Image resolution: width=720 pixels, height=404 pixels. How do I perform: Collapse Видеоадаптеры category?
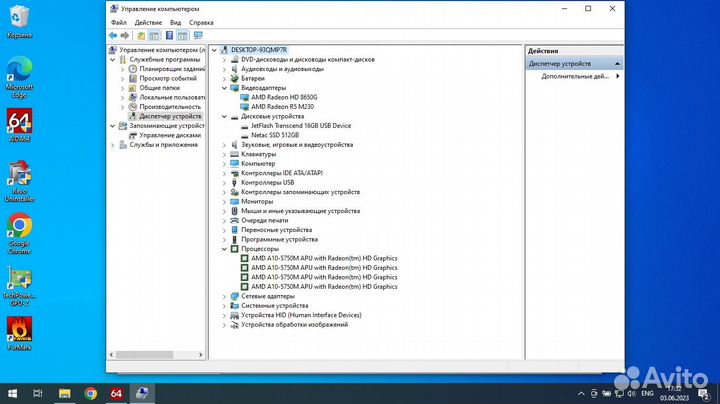click(225, 88)
